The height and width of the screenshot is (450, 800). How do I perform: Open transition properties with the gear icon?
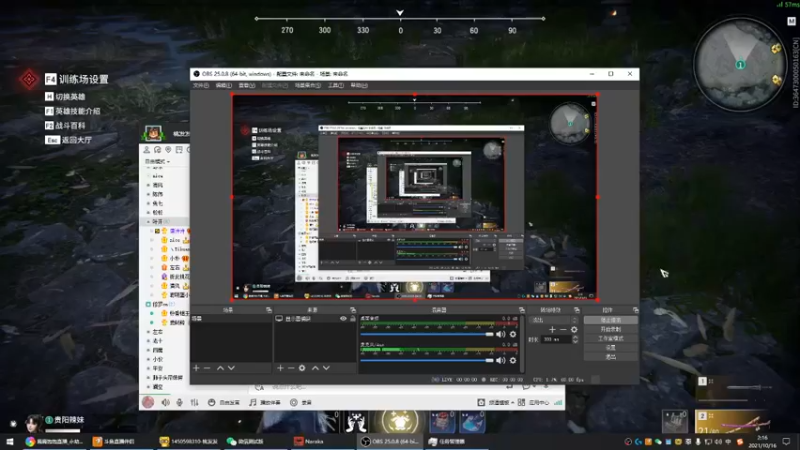click(574, 330)
